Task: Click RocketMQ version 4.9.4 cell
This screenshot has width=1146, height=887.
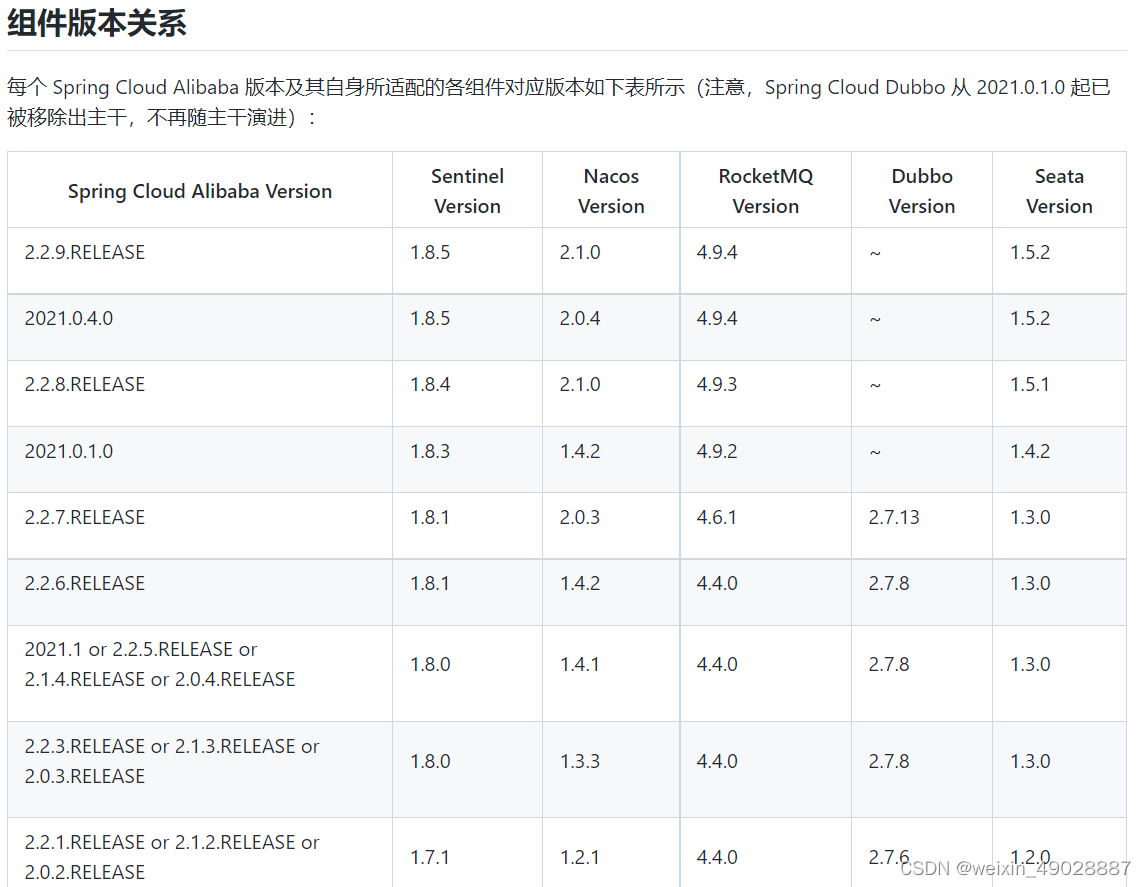Action: coord(717,252)
